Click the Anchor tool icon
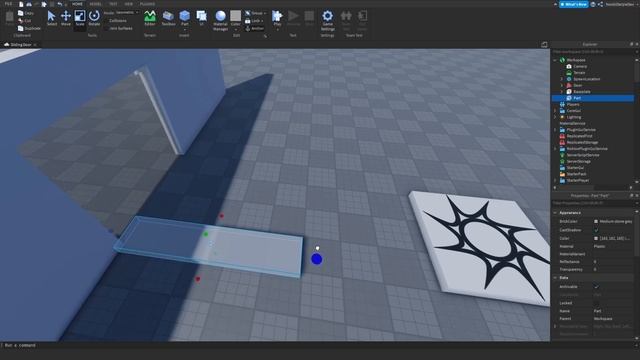The image size is (640, 360). (x=247, y=29)
